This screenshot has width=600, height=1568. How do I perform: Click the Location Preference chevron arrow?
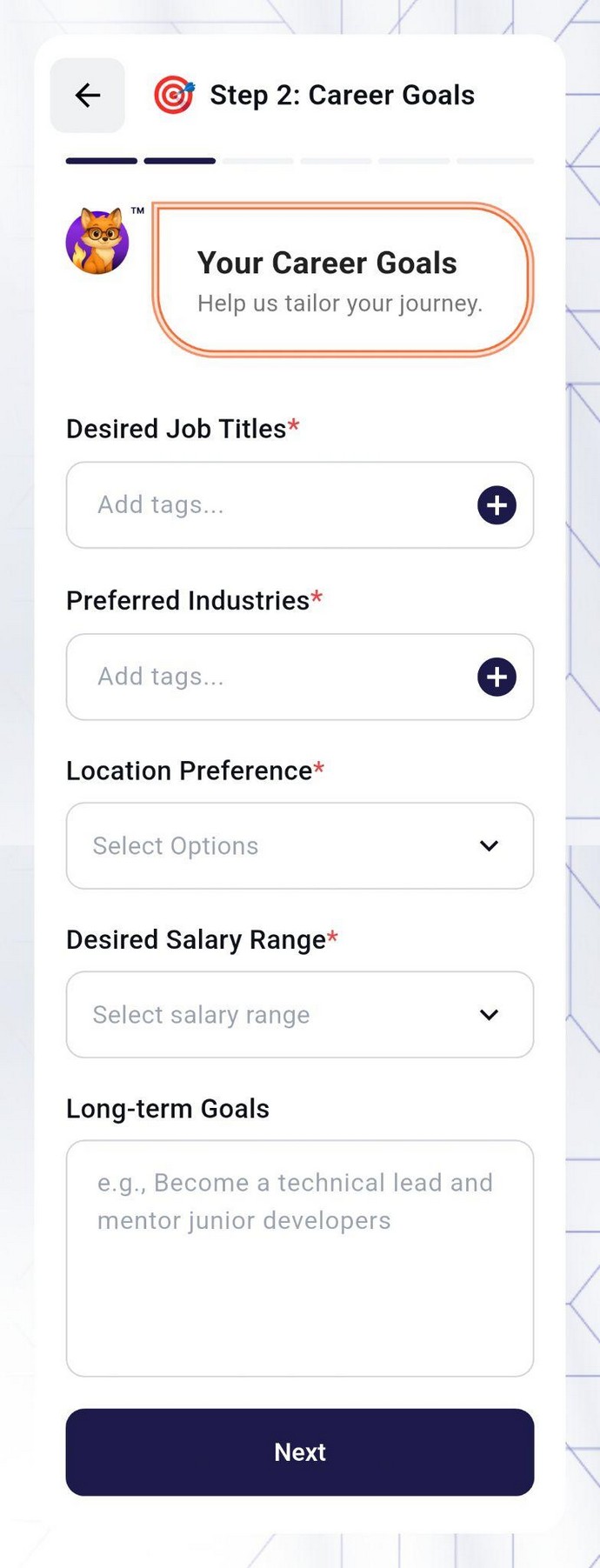(x=489, y=846)
